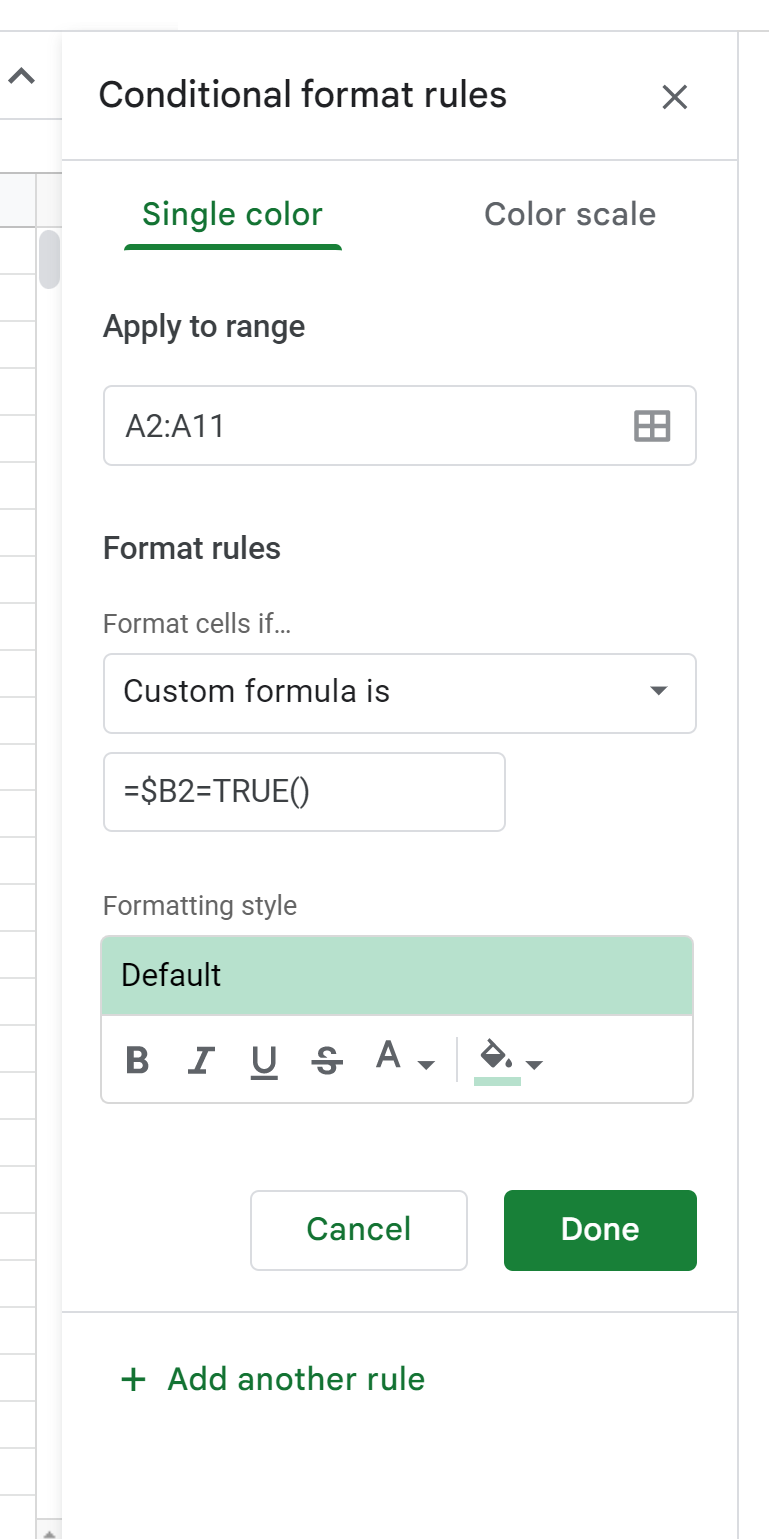Open the Custom formula is dropdown
Viewport: 769px width, 1539px height.
[400, 693]
